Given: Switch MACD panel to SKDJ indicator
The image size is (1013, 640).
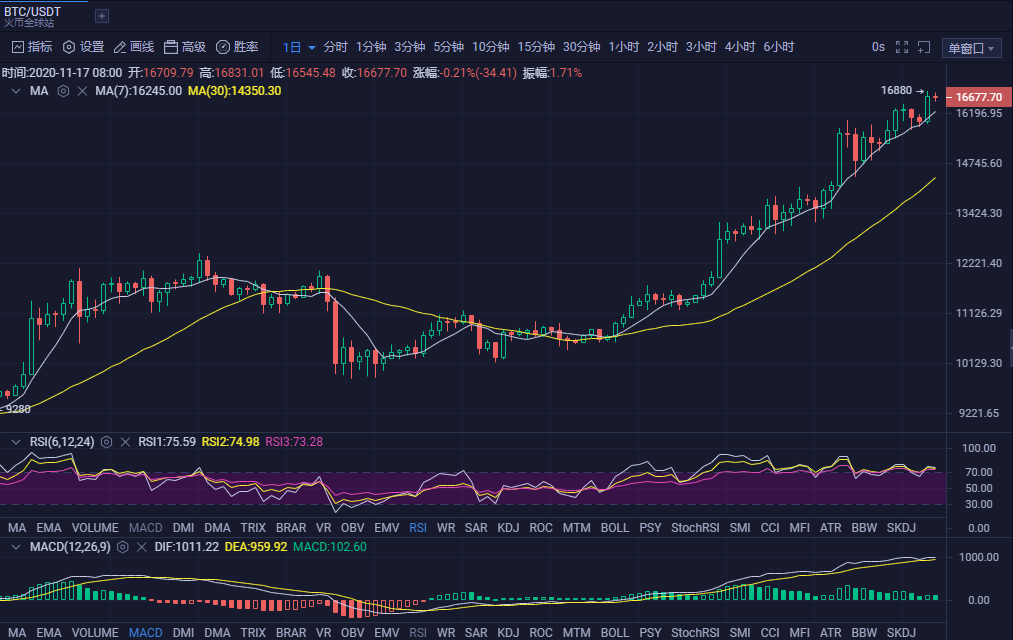Looking at the screenshot, I should [x=901, y=633].
